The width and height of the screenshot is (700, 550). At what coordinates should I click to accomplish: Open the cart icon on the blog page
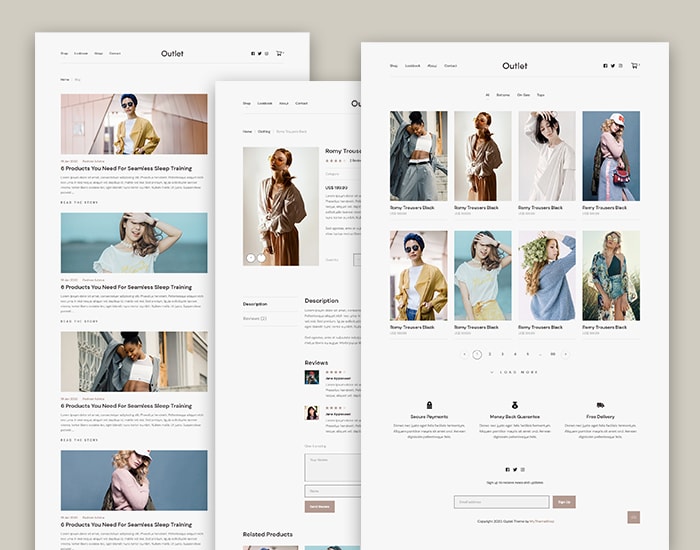point(279,53)
